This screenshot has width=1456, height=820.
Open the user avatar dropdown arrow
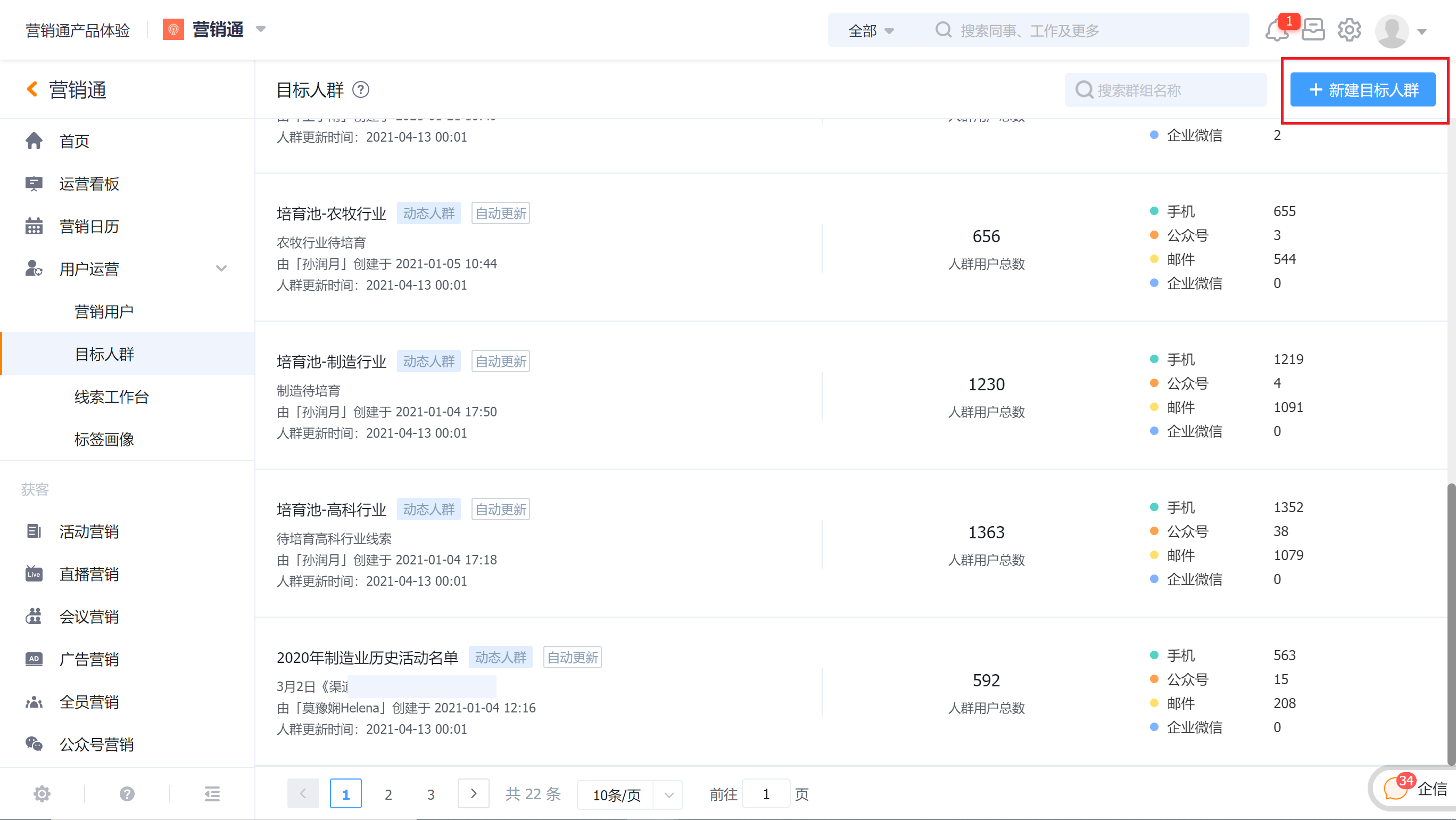click(x=1422, y=31)
